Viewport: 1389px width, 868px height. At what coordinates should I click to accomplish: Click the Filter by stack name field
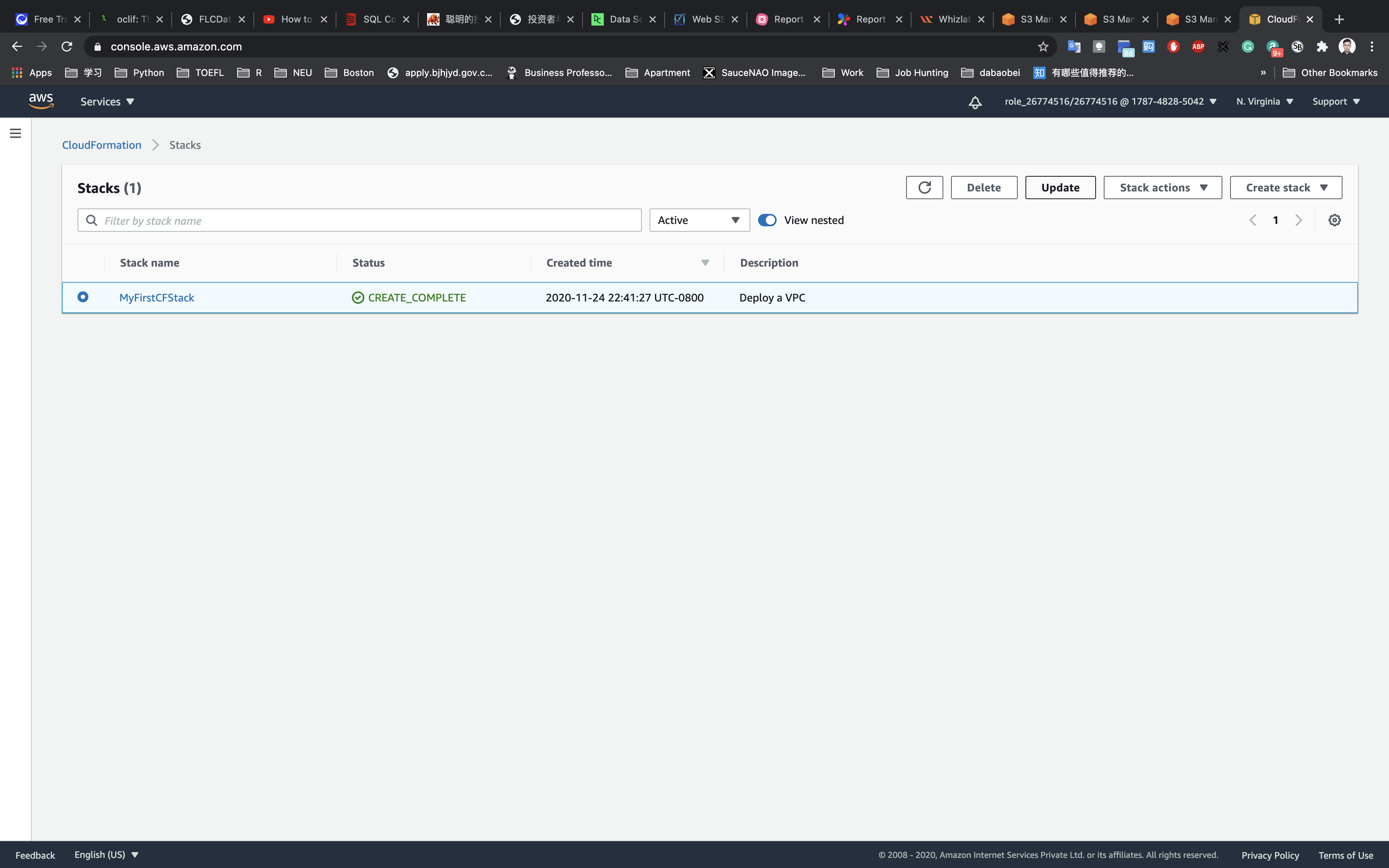coord(367,220)
